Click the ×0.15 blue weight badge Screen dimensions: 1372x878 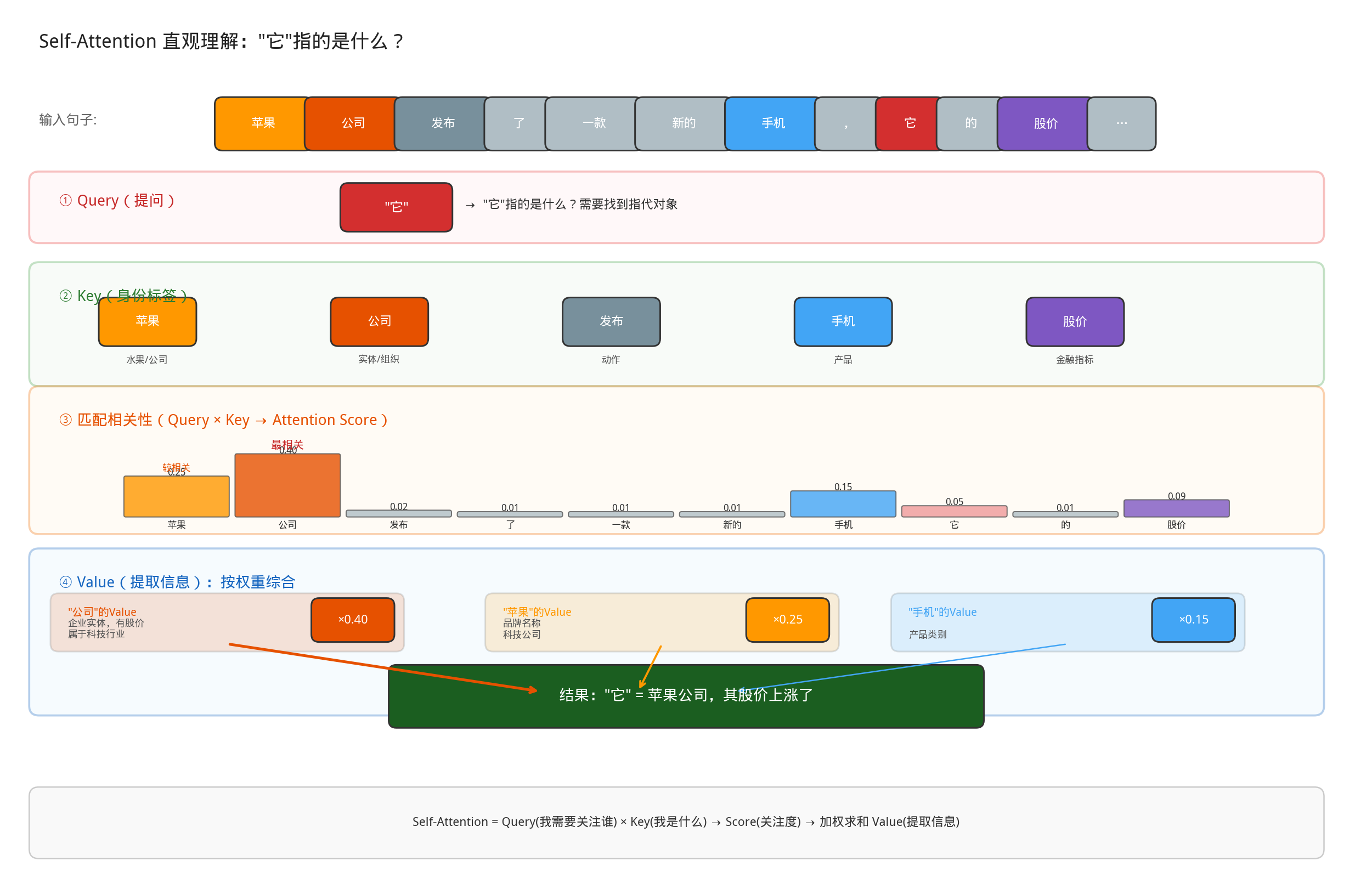1193,620
